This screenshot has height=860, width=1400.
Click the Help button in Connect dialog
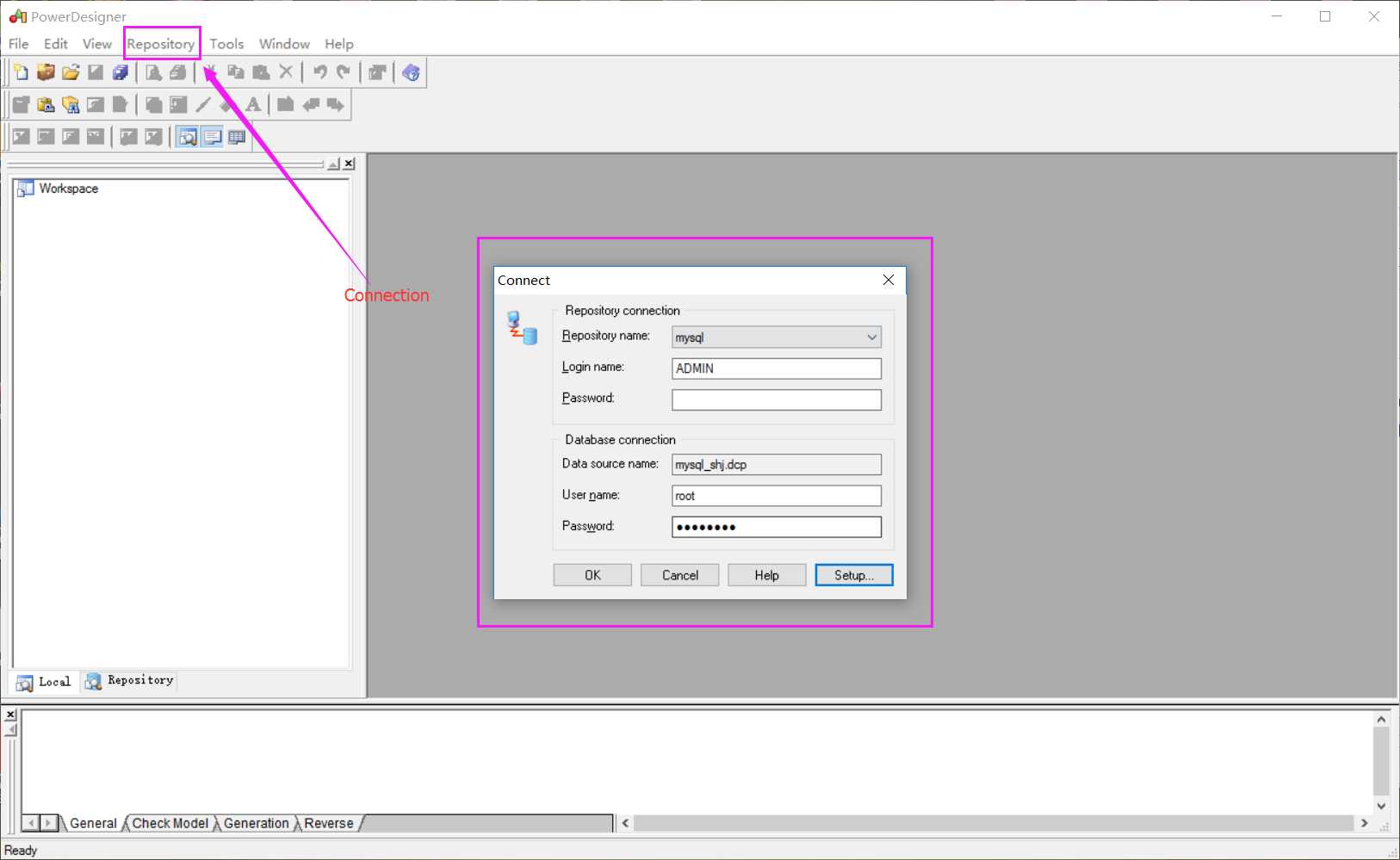[x=767, y=575]
